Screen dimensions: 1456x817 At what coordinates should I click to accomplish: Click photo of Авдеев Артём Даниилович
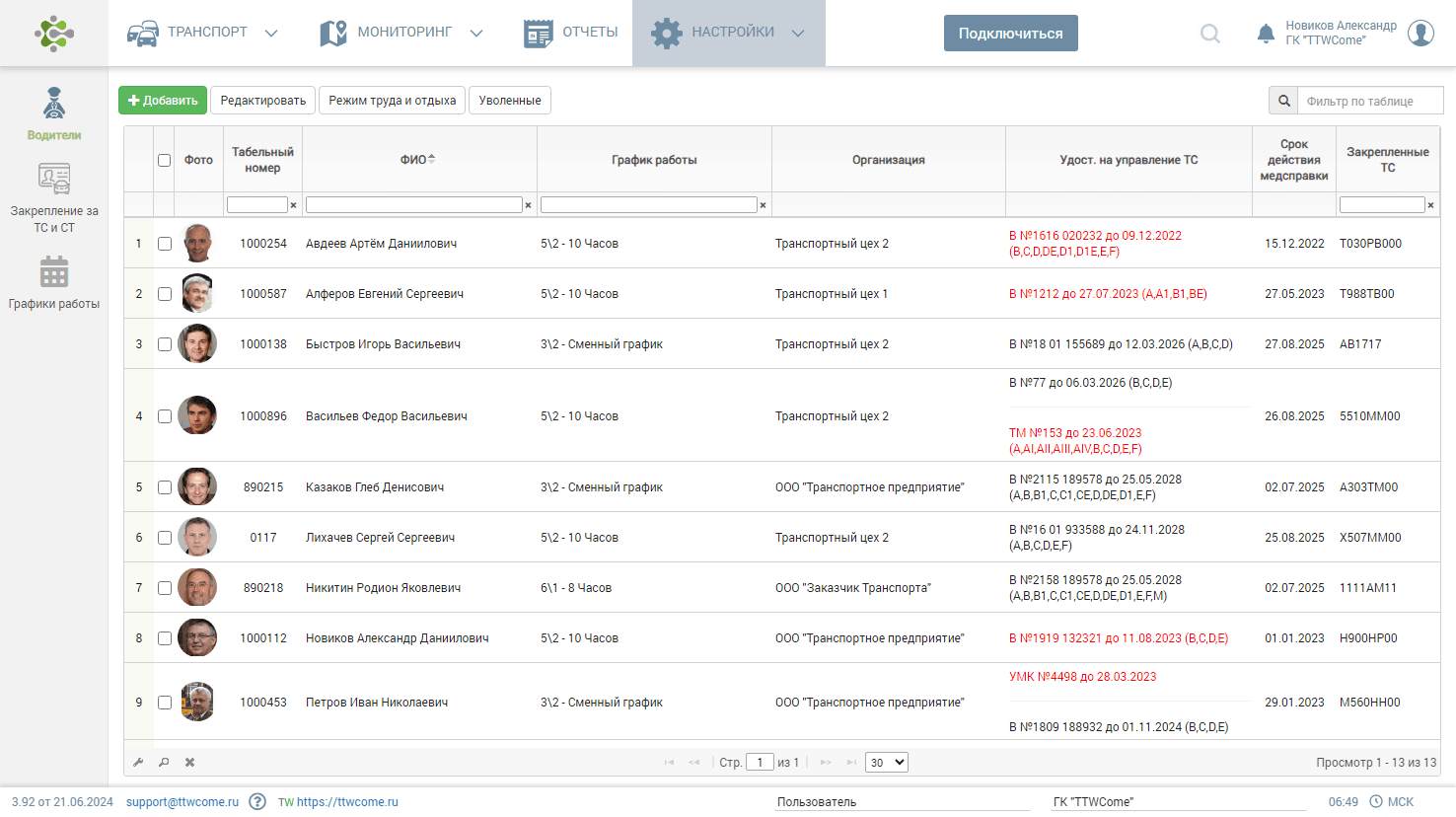pyautogui.click(x=198, y=243)
